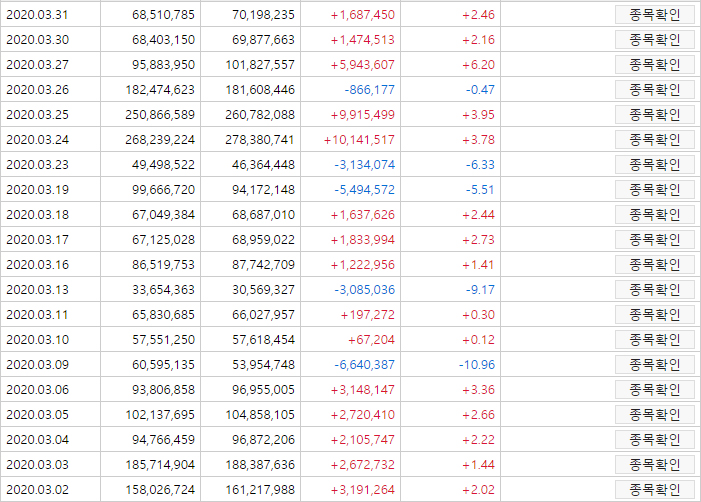
Task: Click the gain +1,833,994
Action: pyautogui.click(x=363, y=240)
